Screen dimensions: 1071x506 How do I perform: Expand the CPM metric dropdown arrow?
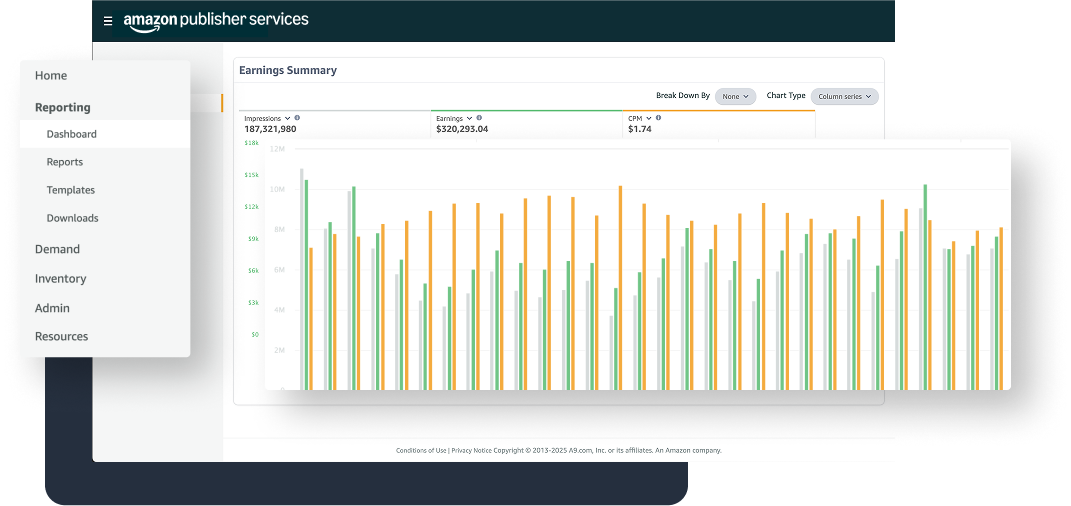pyautogui.click(x=649, y=118)
